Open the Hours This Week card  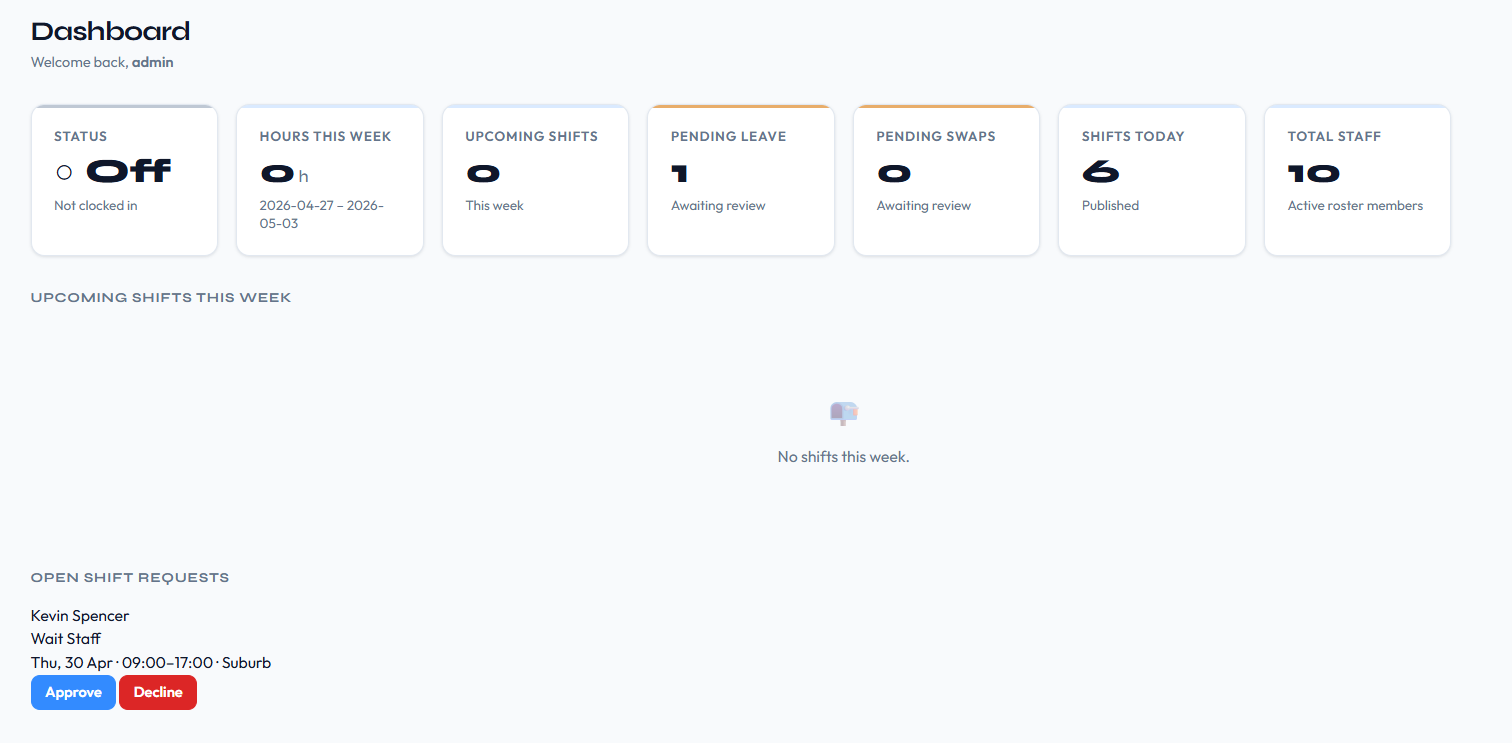330,180
